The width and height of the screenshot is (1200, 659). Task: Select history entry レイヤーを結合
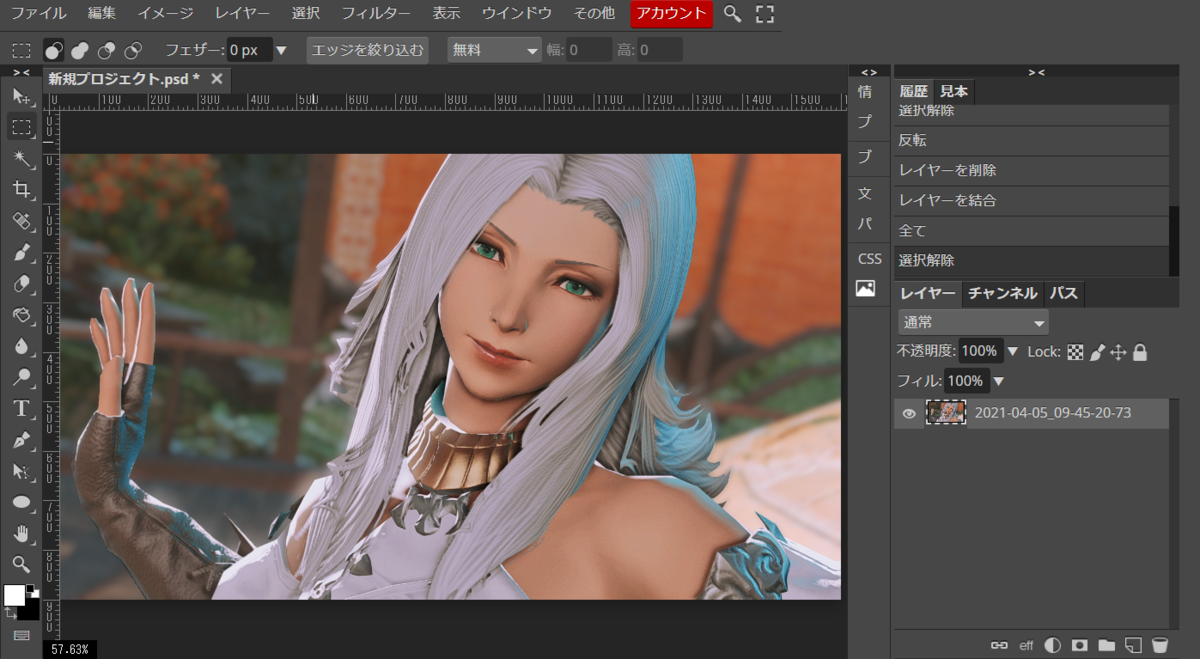(1031, 200)
